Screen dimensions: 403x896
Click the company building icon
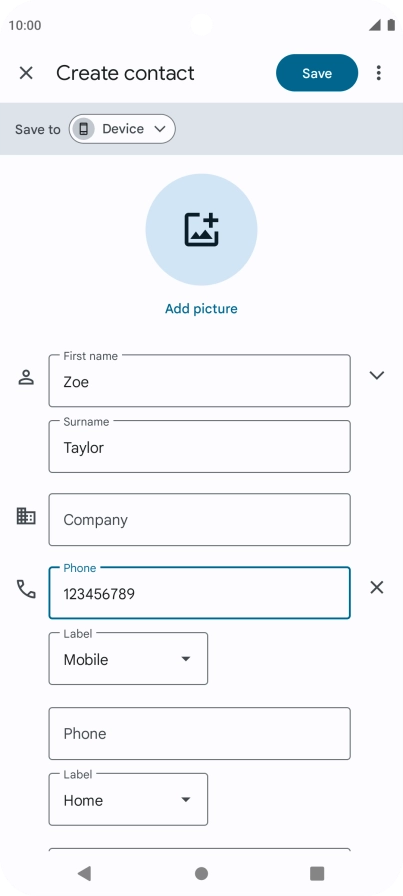(x=26, y=517)
